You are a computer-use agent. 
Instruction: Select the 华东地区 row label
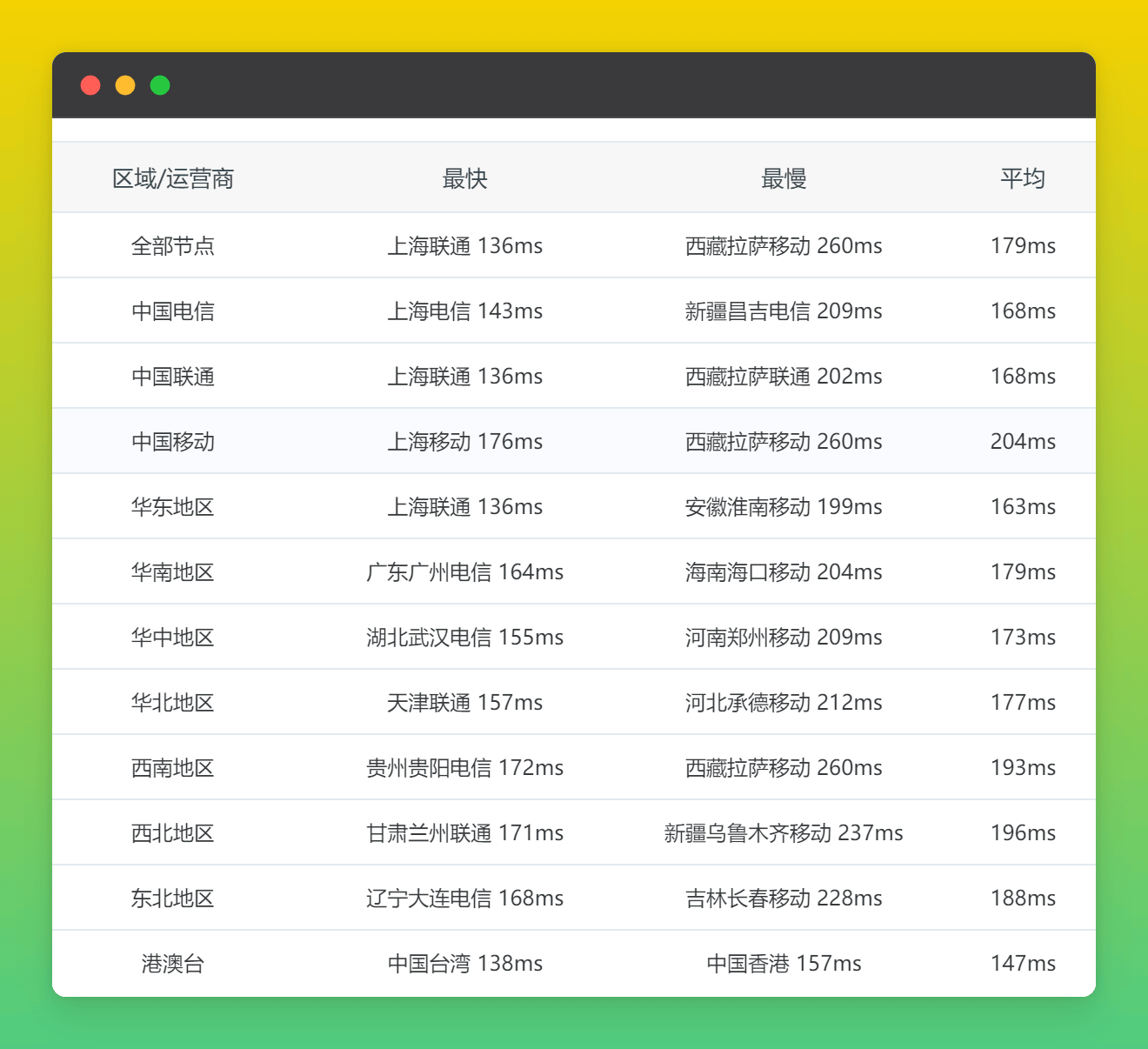point(173,507)
